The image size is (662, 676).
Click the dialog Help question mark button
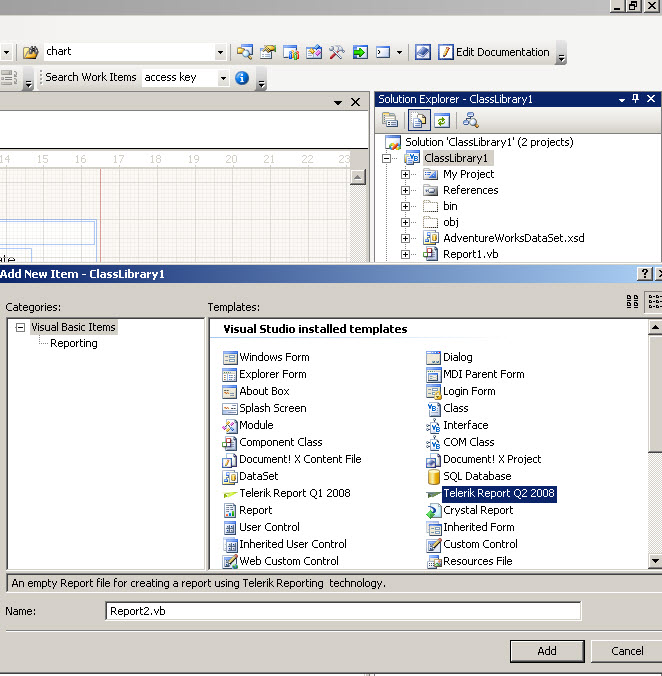pyautogui.click(x=645, y=274)
